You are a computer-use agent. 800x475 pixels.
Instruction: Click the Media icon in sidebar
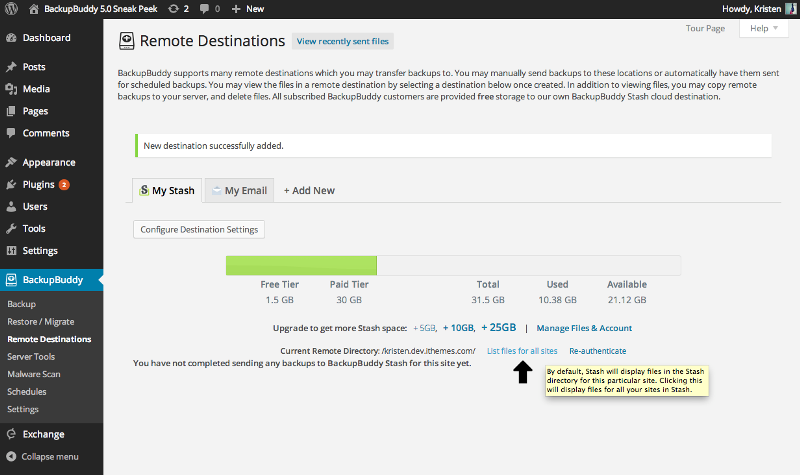11,89
